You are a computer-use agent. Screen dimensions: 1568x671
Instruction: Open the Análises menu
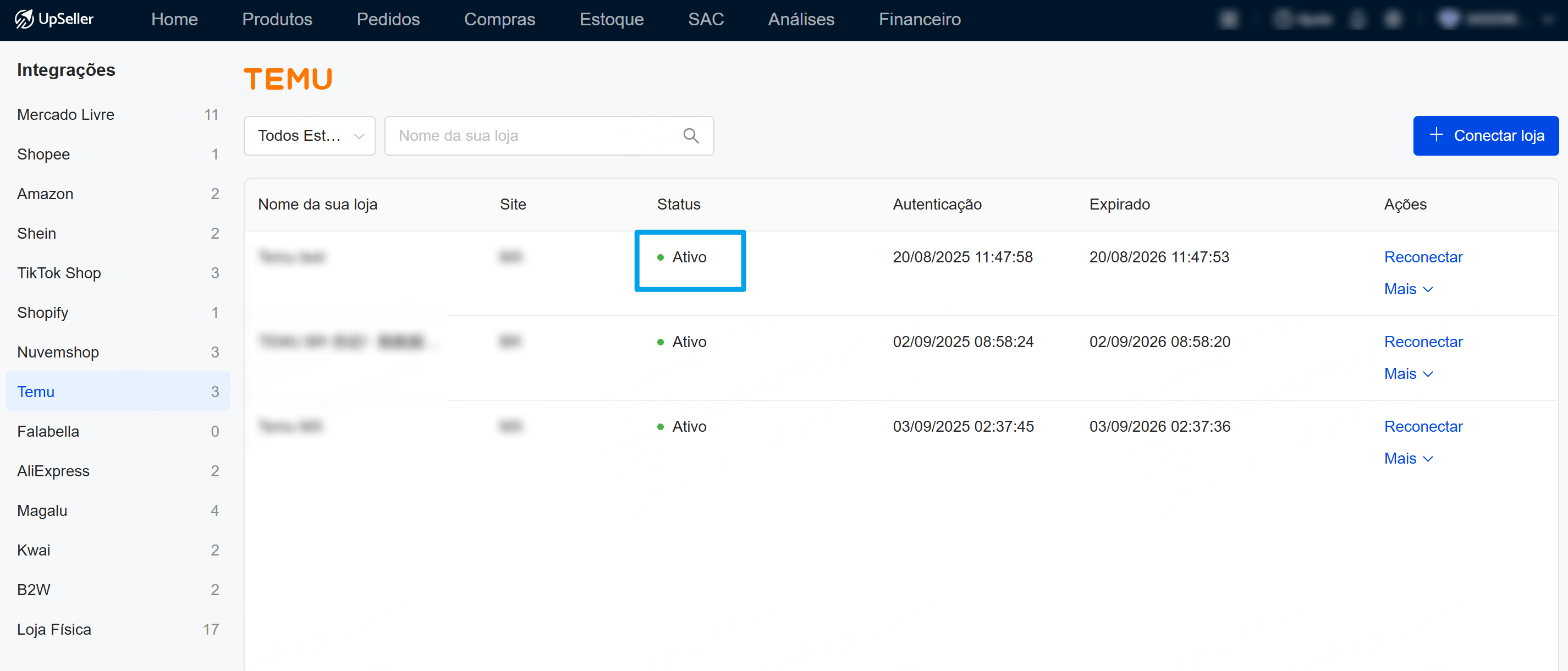(801, 19)
